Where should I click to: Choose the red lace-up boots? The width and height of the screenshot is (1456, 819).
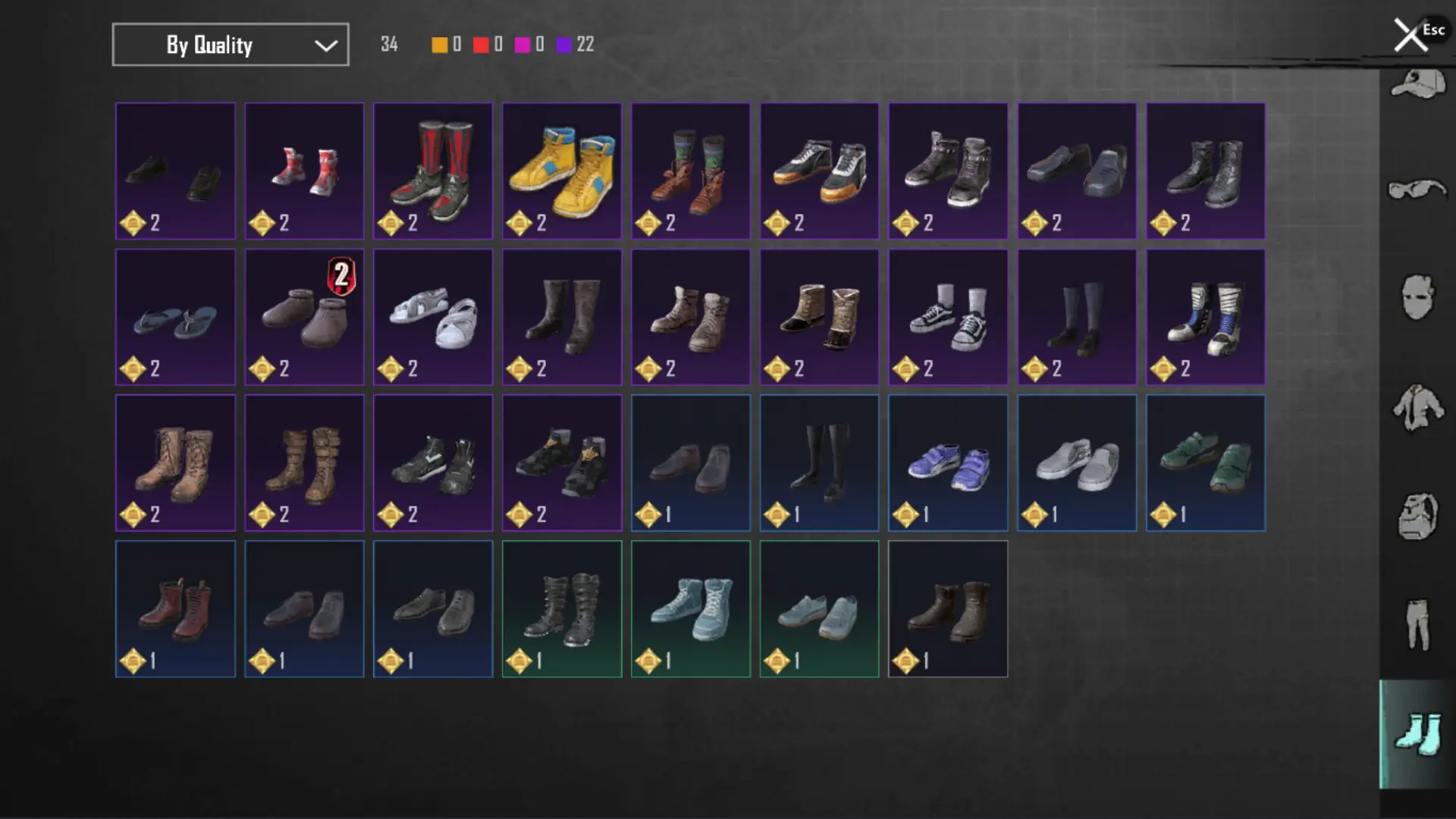[x=175, y=609]
